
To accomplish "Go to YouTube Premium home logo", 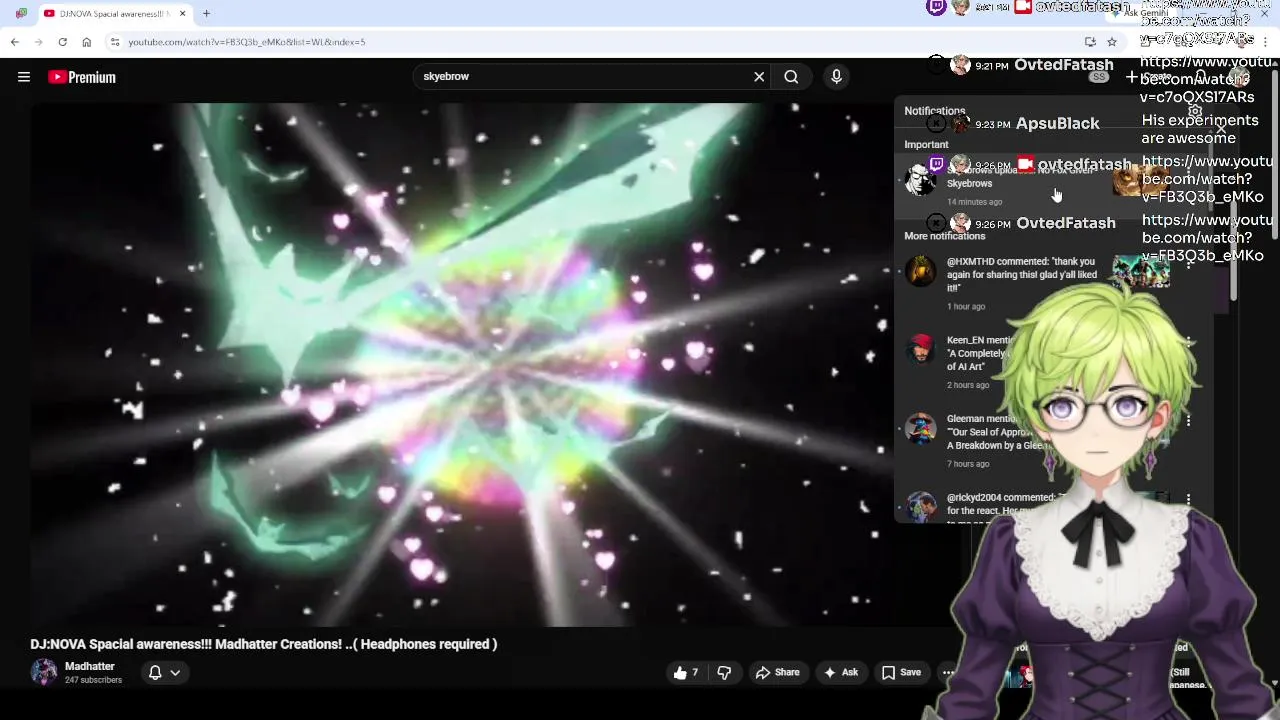I will pyautogui.click(x=82, y=77).
